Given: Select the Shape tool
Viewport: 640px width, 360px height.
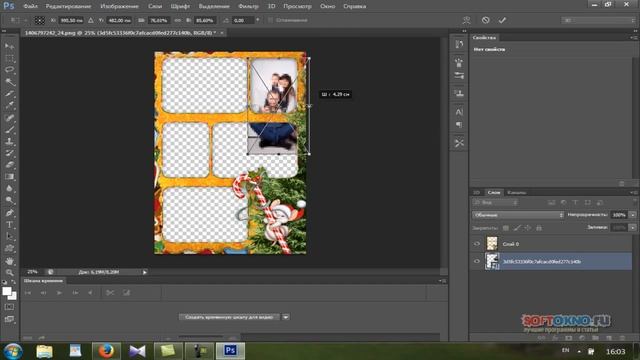Looking at the screenshot, I should (9, 248).
